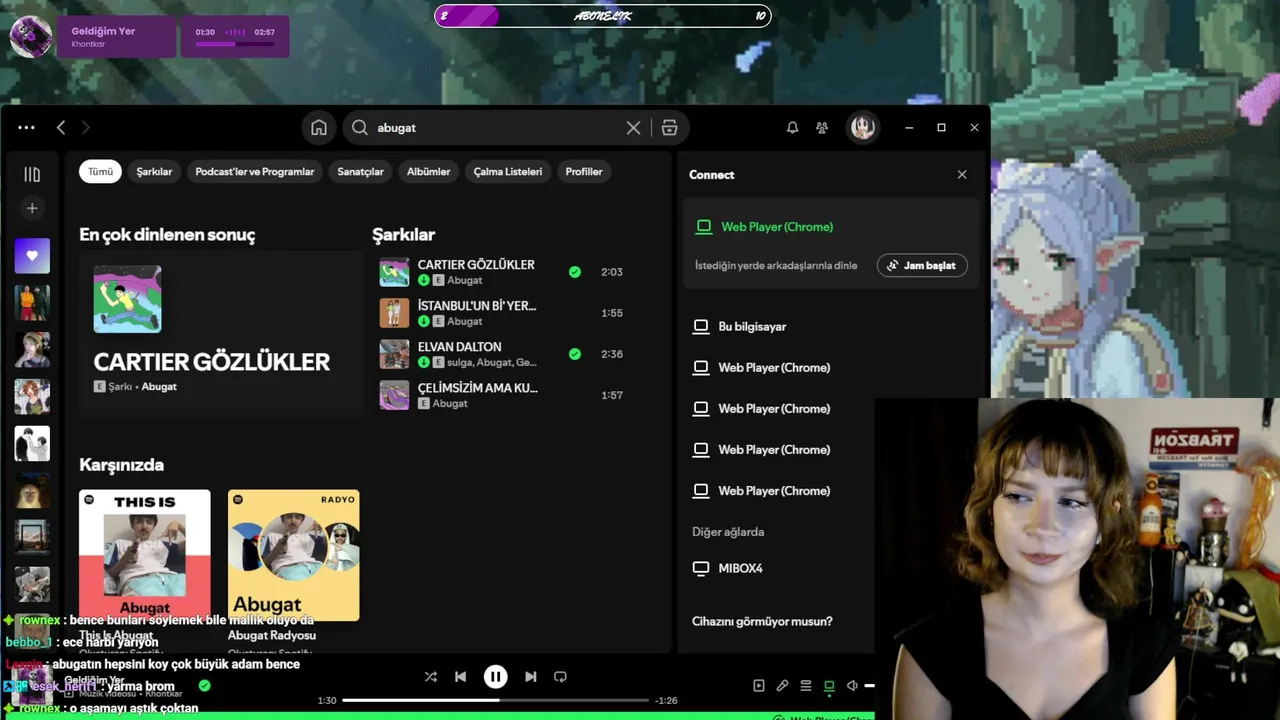The height and width of the screenshot is (720, 1280).
Task: Open the profile avatar menu
Action: pos(863,127)
